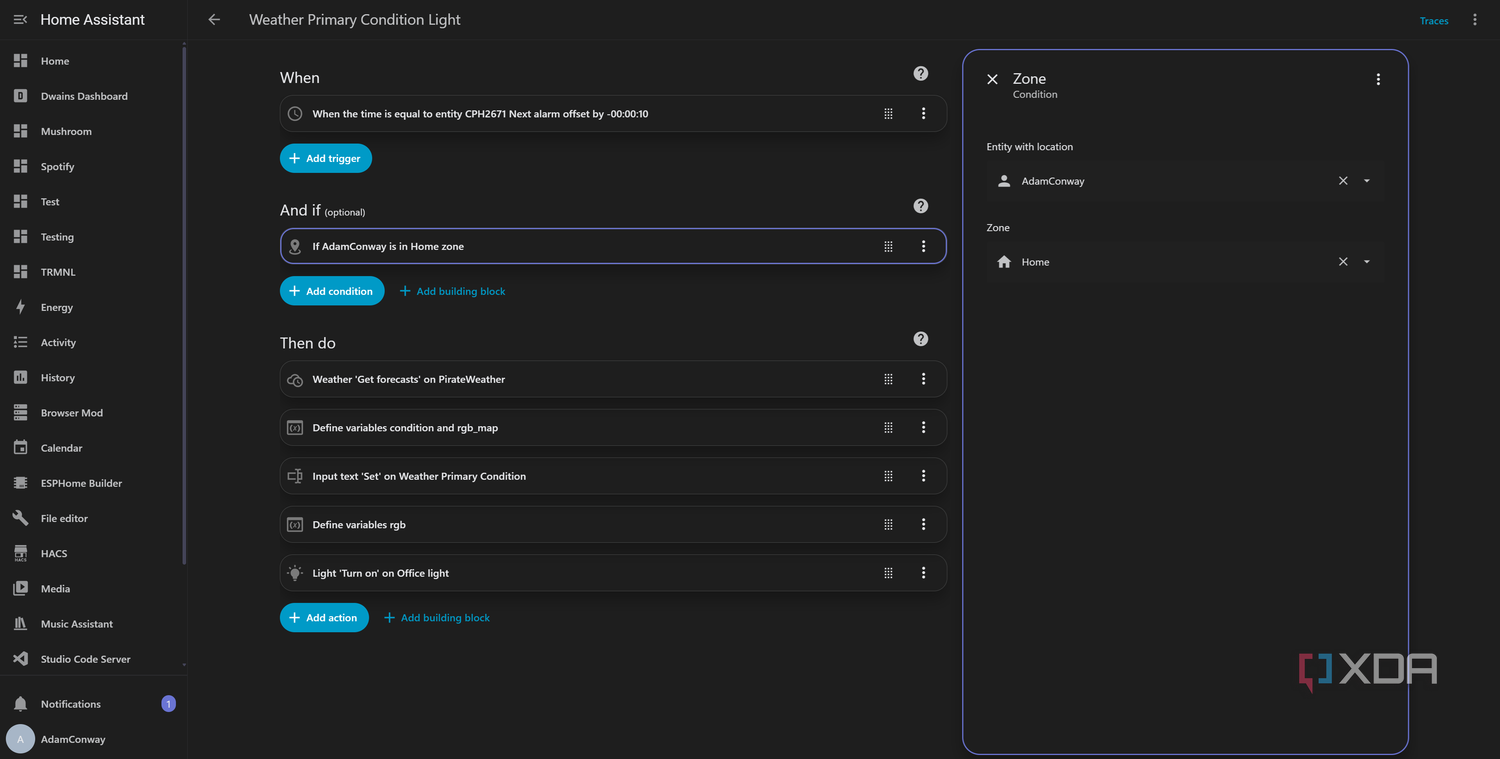Expand the Input text Set action row

point(613,477)
